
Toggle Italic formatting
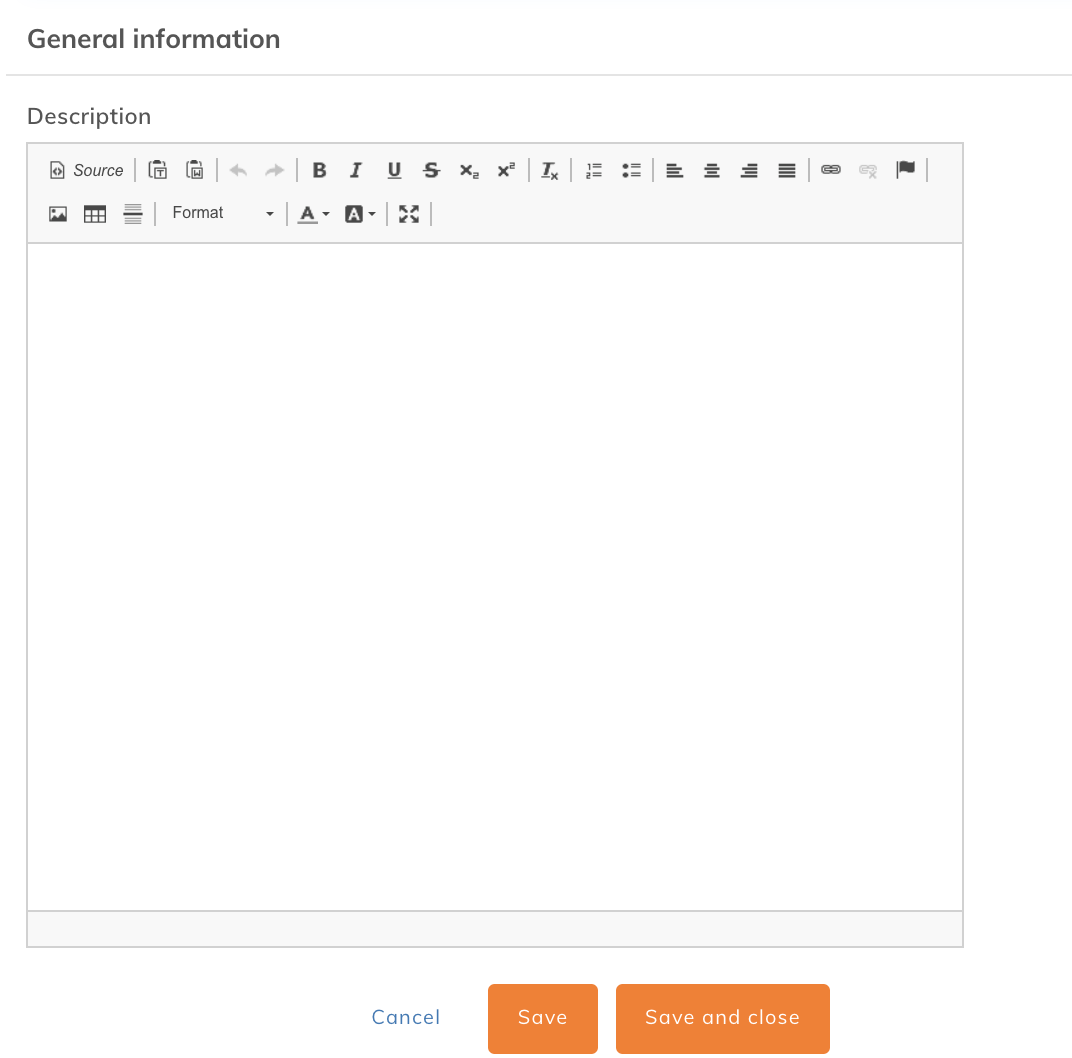[x=356, y=170]
